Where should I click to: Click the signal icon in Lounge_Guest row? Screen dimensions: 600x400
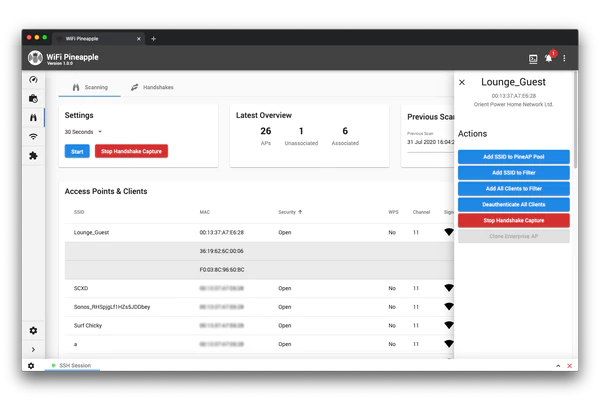coord(449,232)
